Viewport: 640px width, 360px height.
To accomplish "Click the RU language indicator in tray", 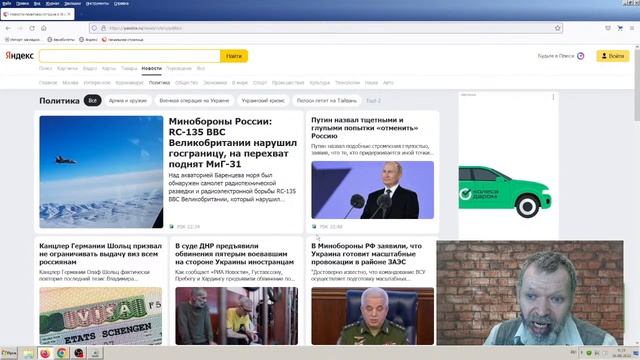I will point(573,353).
